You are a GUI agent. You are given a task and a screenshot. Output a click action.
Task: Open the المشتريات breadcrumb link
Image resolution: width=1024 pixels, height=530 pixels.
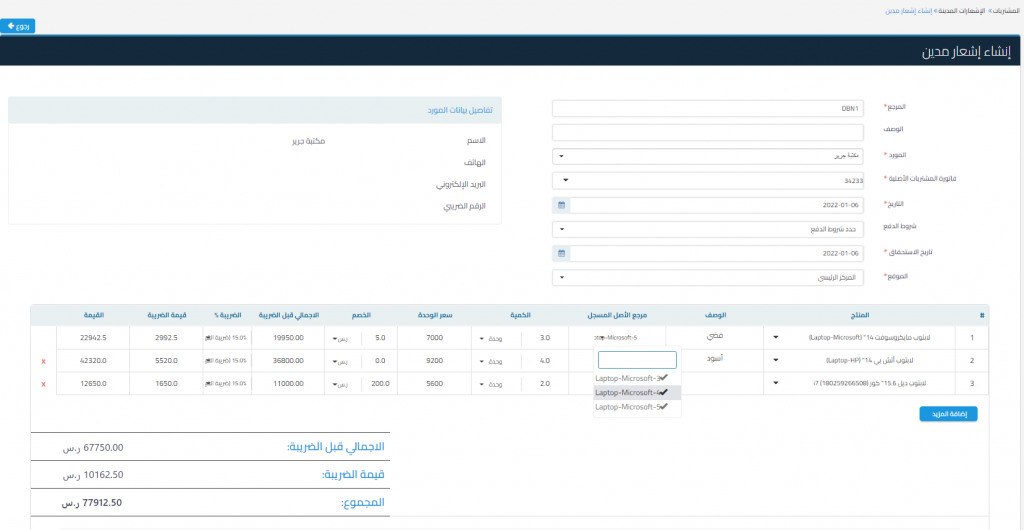pyautogui.click(x=1007, y=11)
